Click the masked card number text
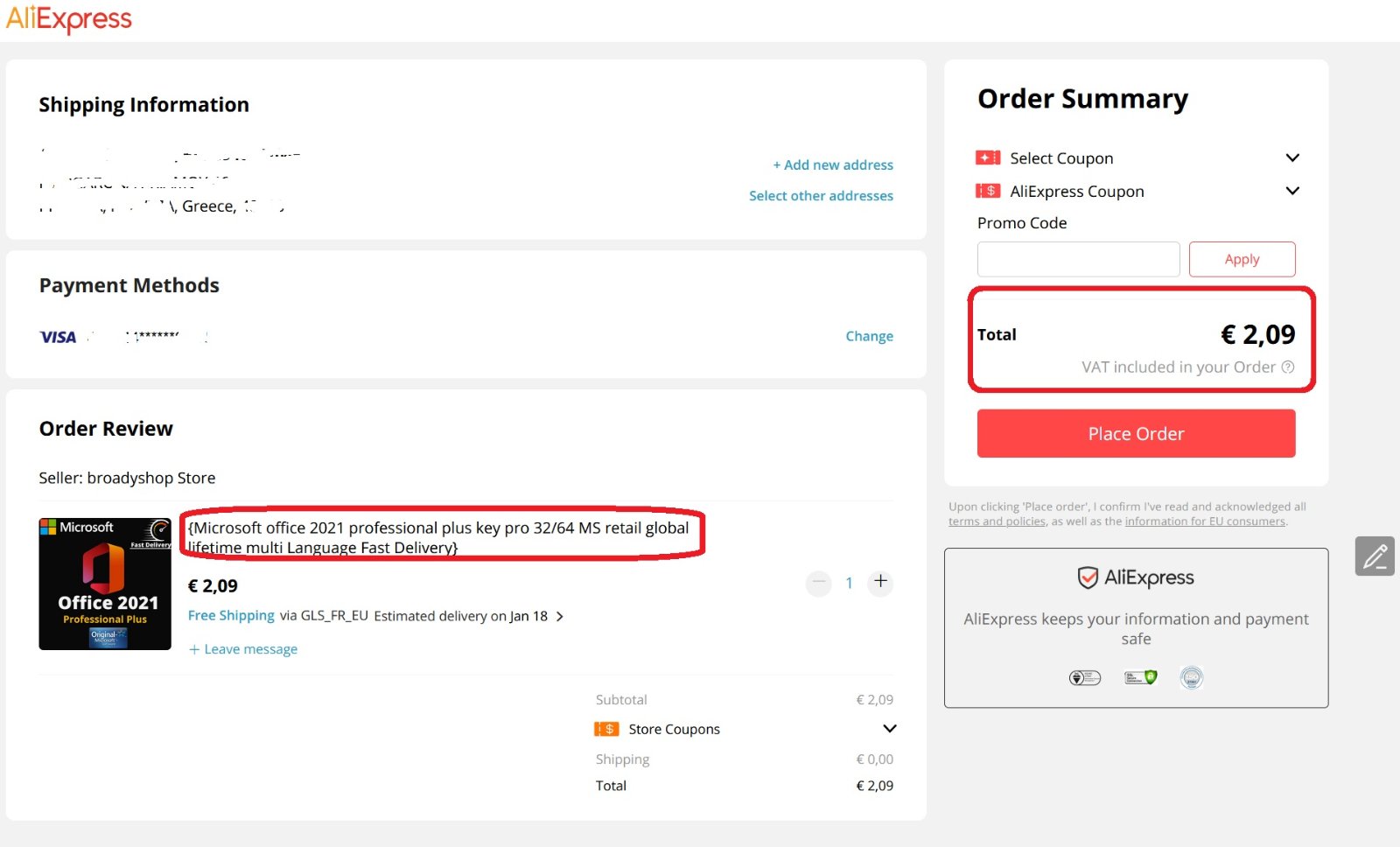 click(x=147, y=337)
